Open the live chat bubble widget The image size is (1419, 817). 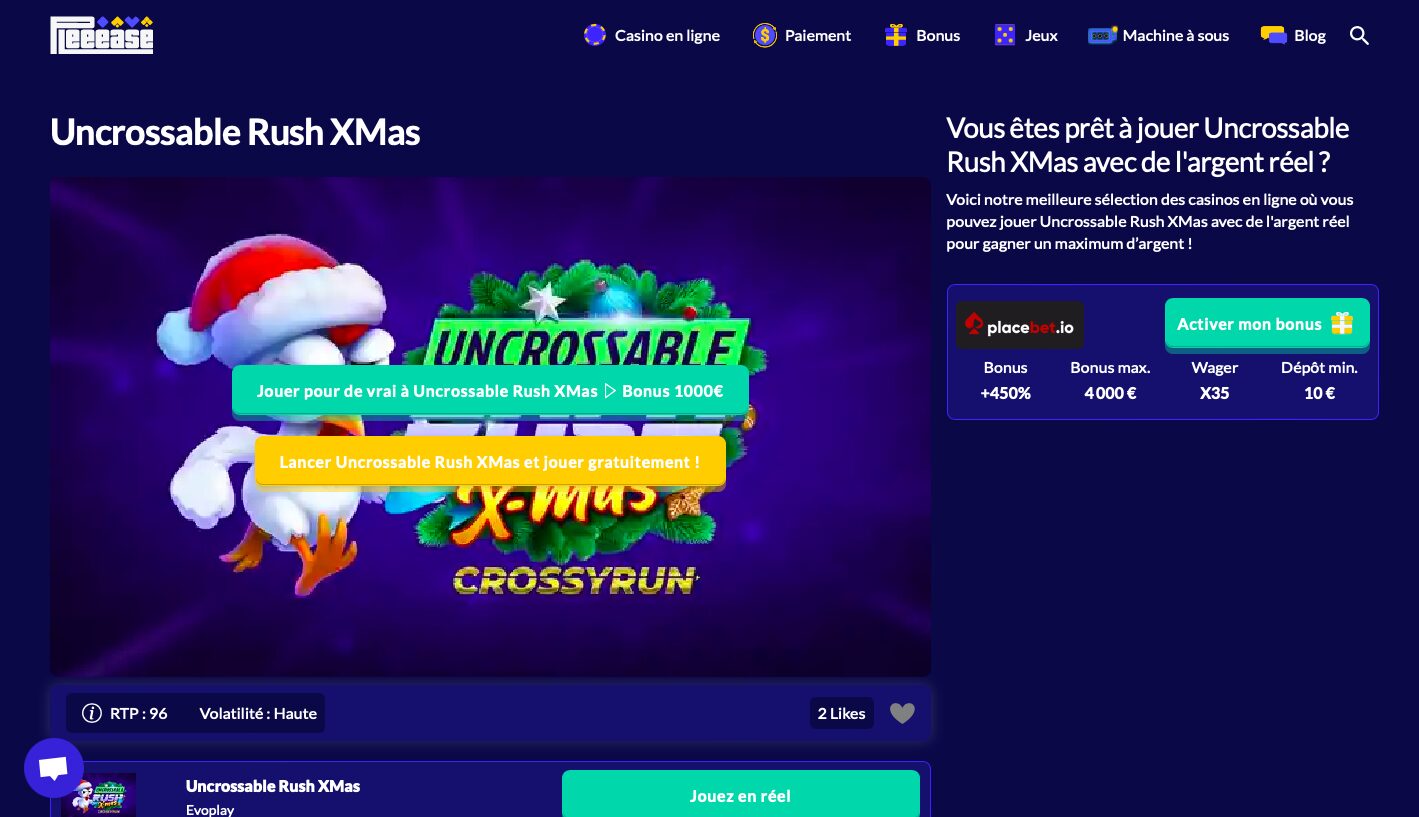click(54, 768)
